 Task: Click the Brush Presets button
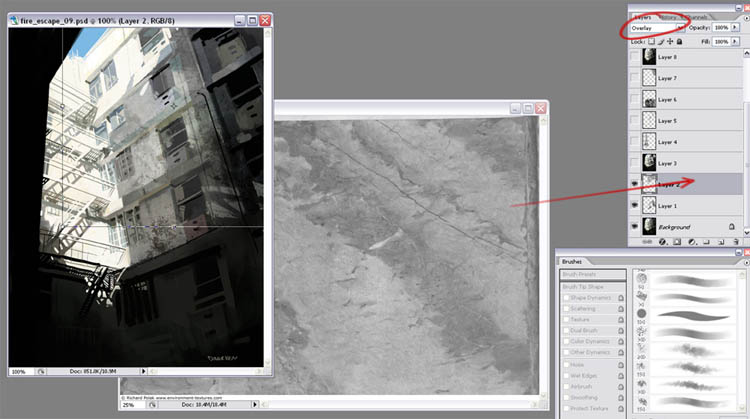(x=594, y=273)
